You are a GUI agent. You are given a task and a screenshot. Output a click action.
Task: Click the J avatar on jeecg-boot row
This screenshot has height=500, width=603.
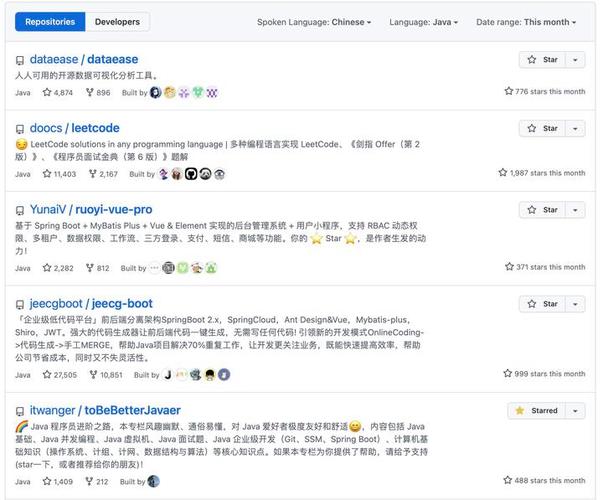[168, 375]
